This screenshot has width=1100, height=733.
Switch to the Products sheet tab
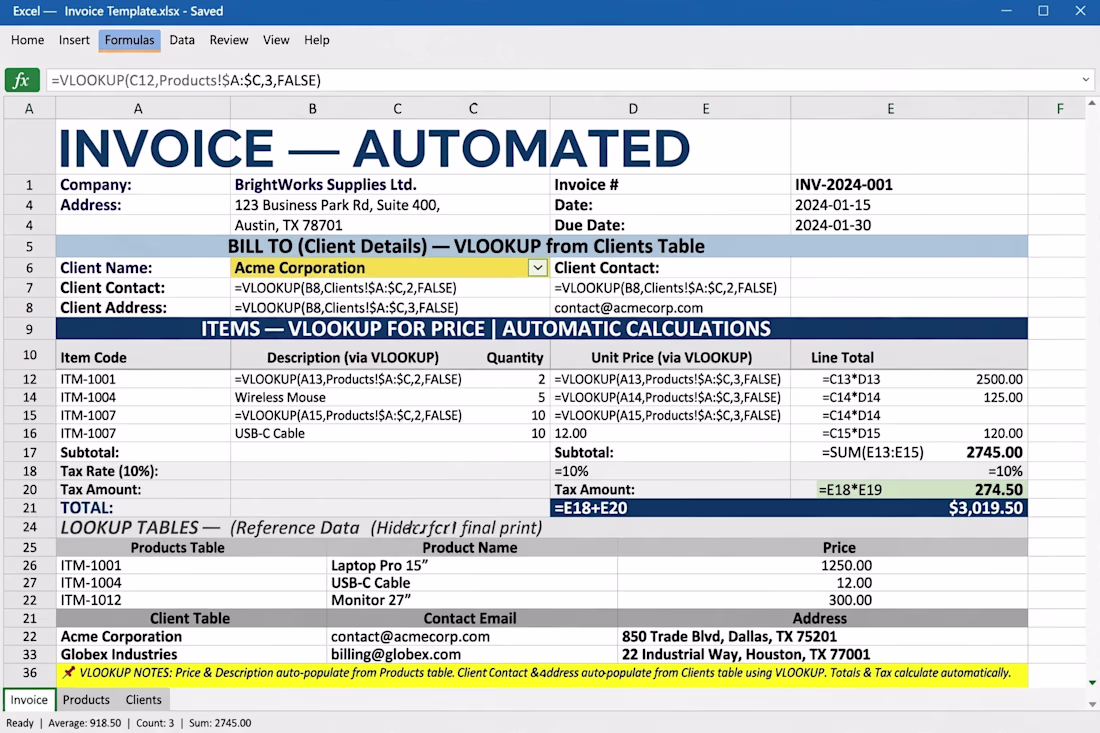tap(86, 699)
